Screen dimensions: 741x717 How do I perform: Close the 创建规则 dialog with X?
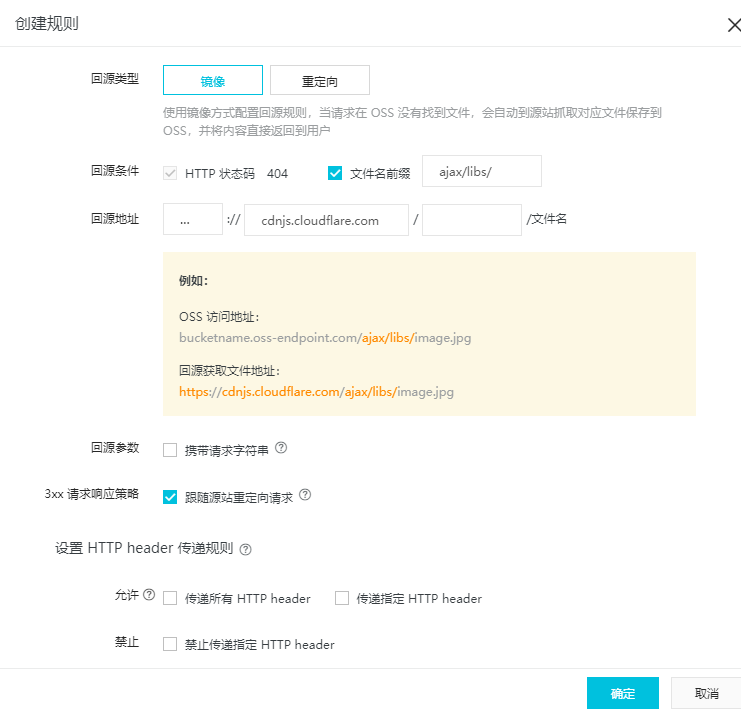point(734,25)
